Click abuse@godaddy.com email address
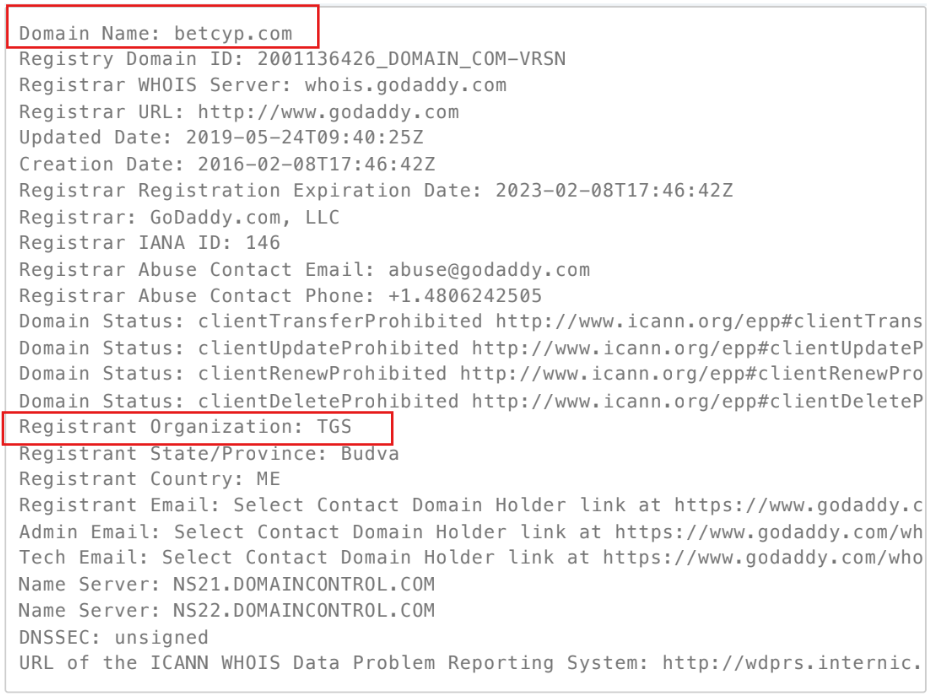The image size is (930, 697). (489, 269)
